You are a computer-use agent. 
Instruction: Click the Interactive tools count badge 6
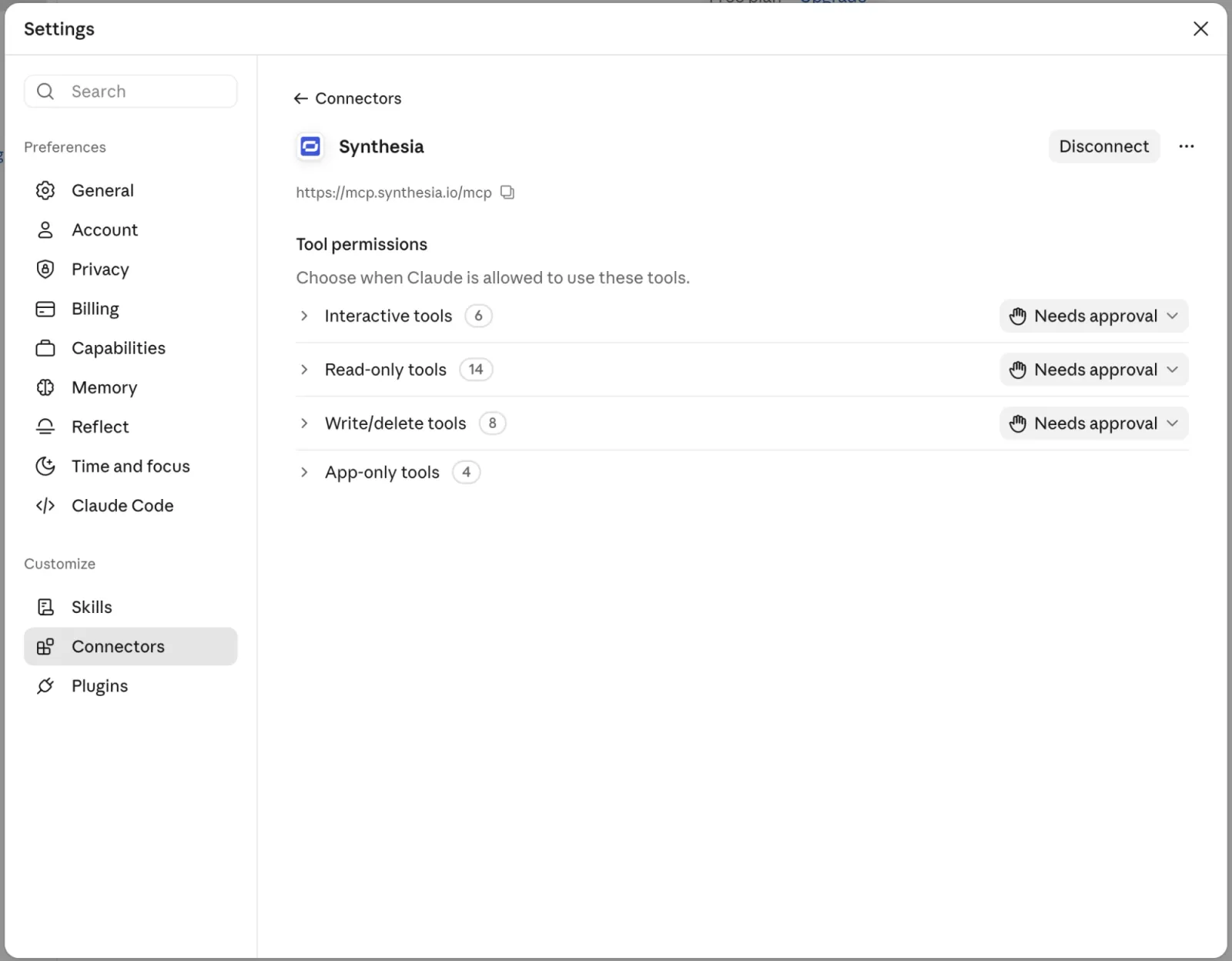[478, 316]
